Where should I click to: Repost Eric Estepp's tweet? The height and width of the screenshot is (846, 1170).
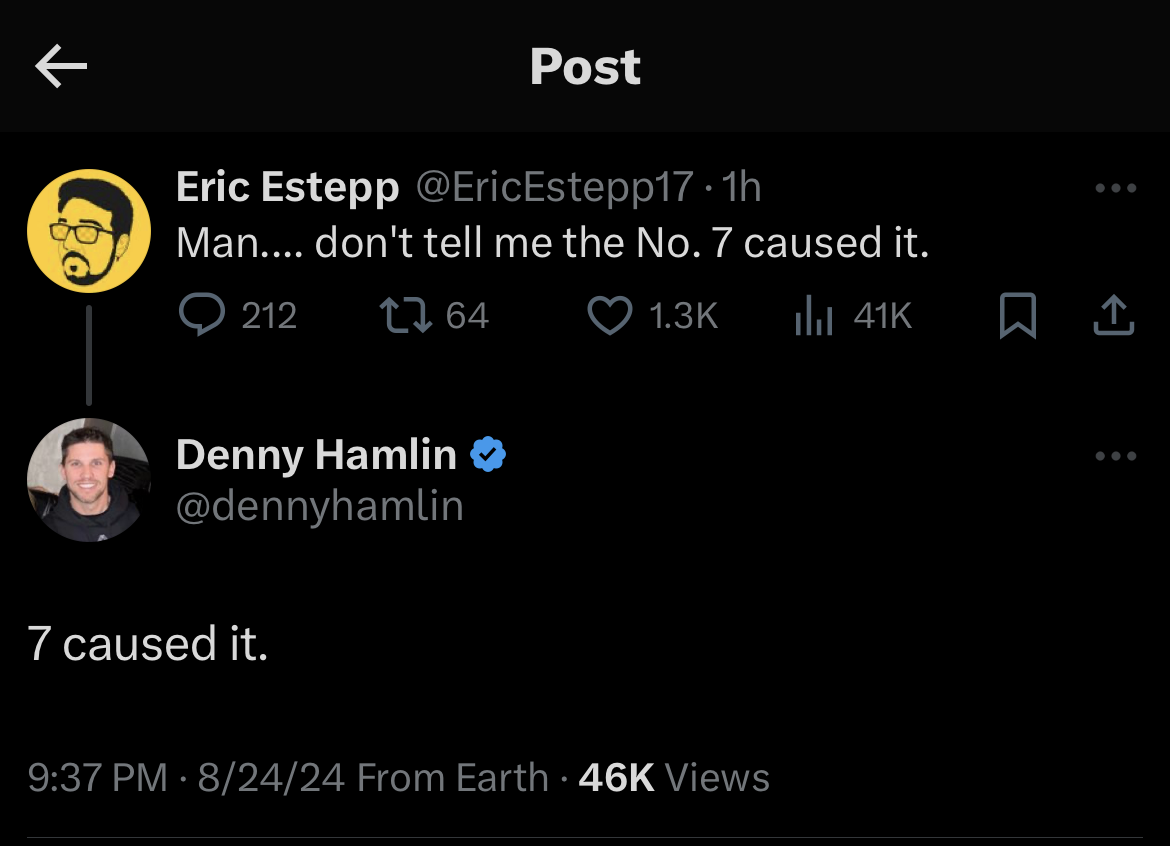[x=405, y=316]
